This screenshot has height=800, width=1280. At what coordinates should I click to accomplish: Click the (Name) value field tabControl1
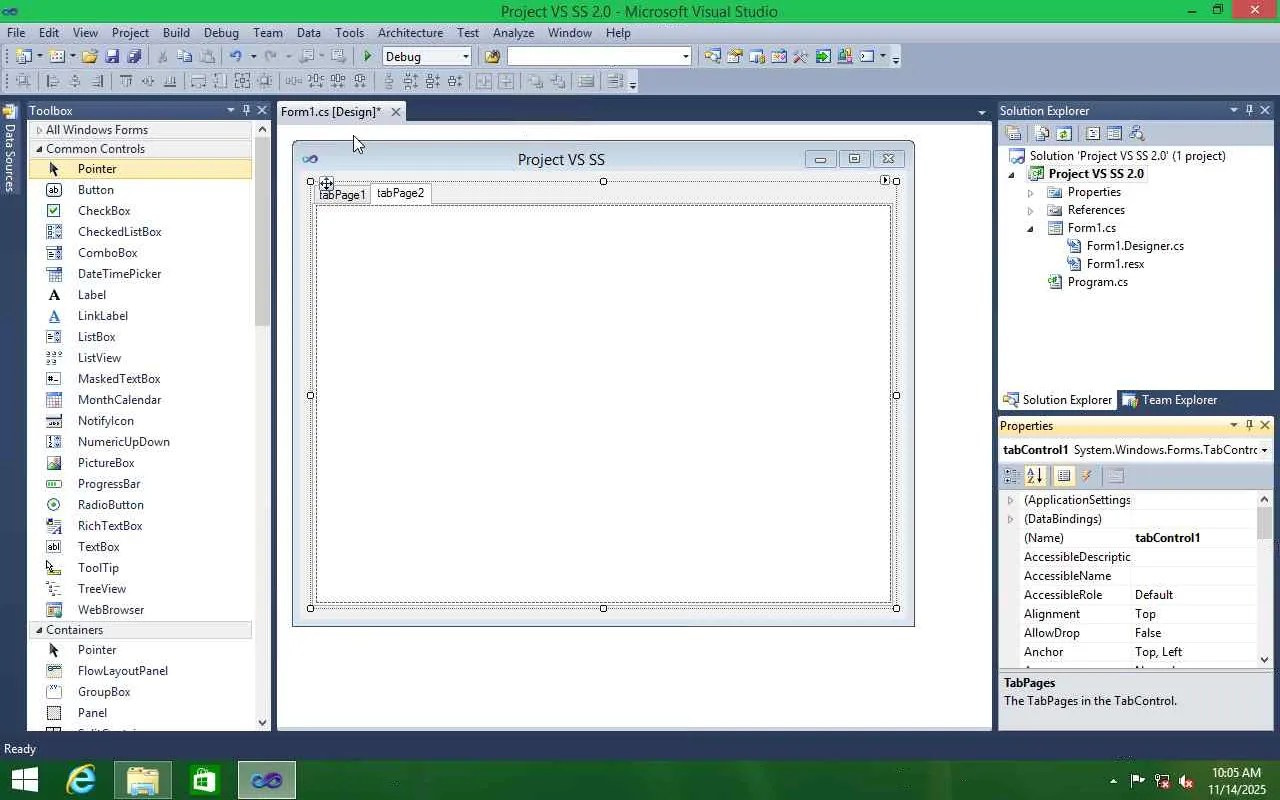pyautogui.click(x=1194, y=538)
